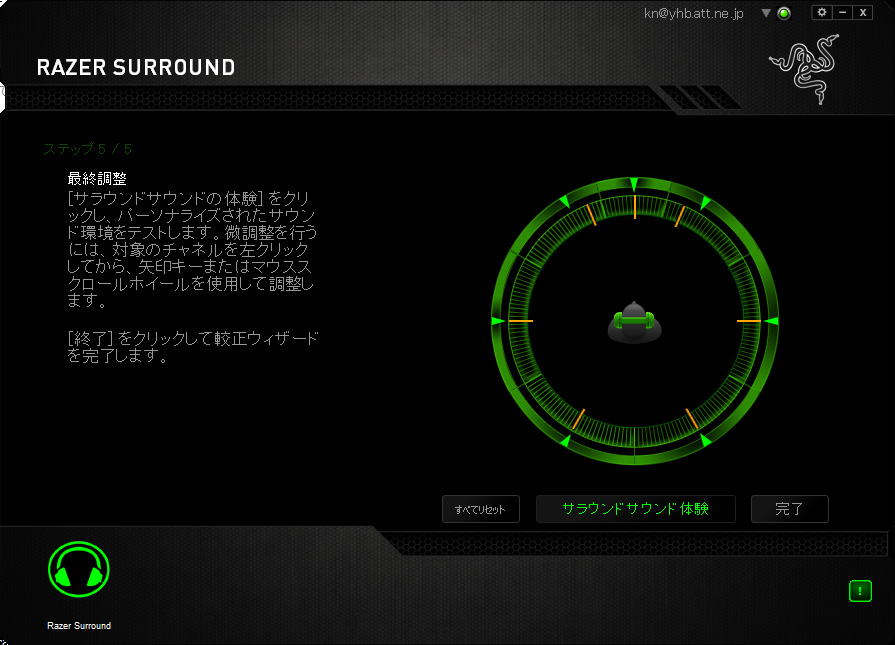Click the account email kn@yhb.att.ne.jp
This screenshot has width=895, height=645.
click(693, 14)
